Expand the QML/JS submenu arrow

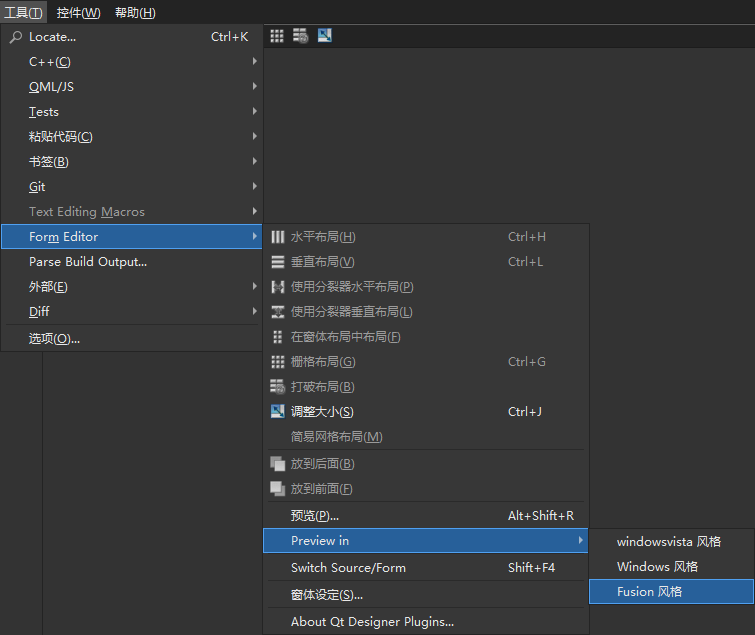click(x=255, y=86)
